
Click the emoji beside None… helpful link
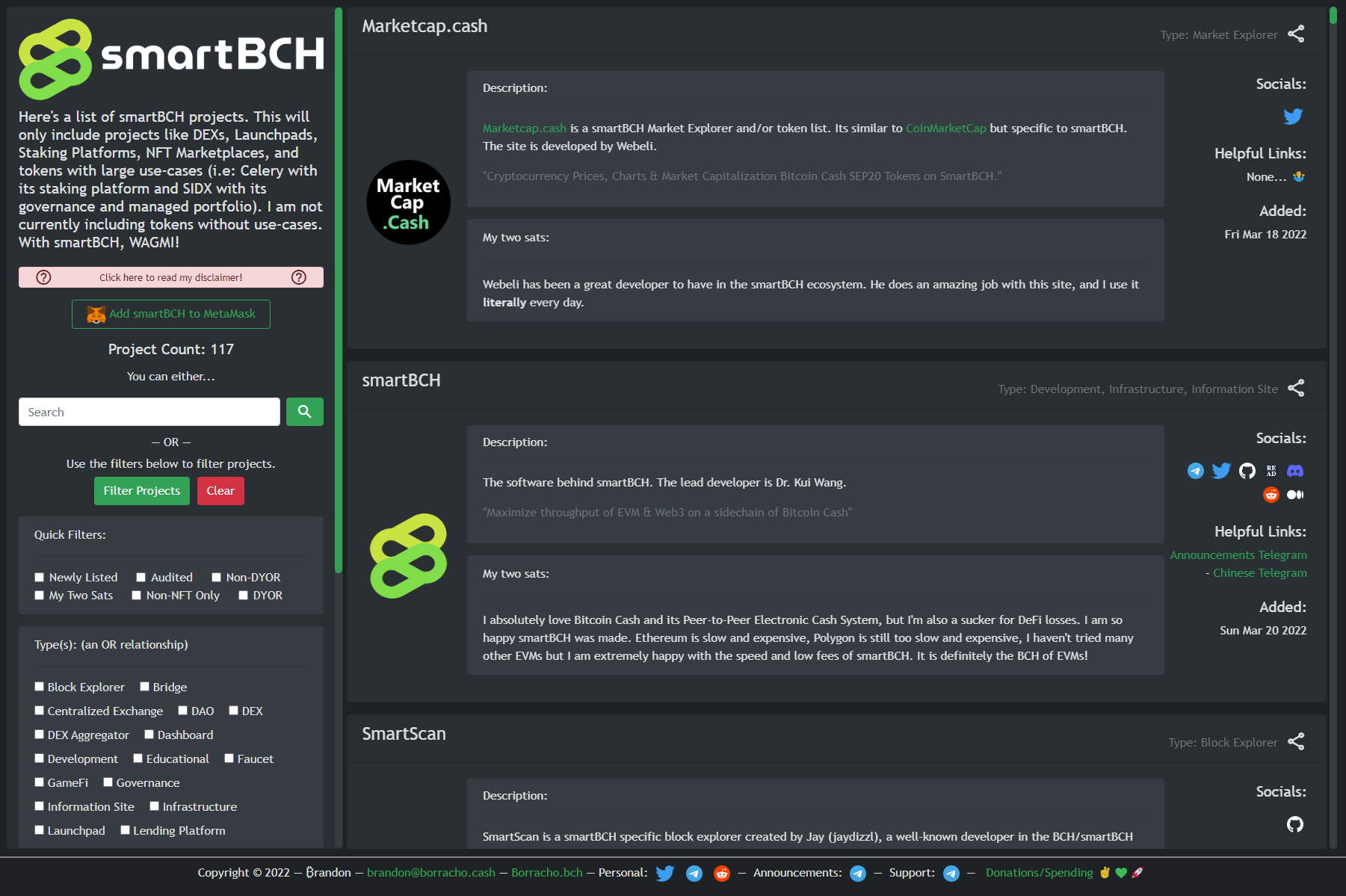pos(1299,177)
